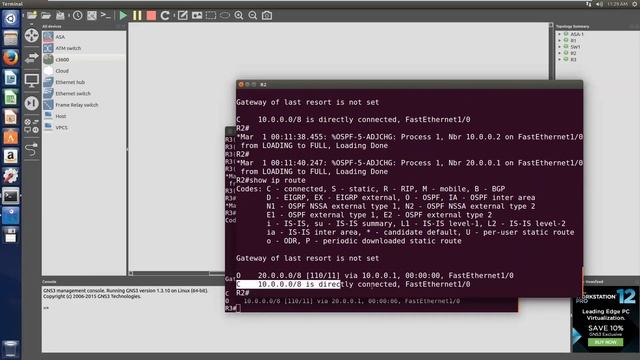
Task: Stop all devices with red square button
Action: pos(151,16)
